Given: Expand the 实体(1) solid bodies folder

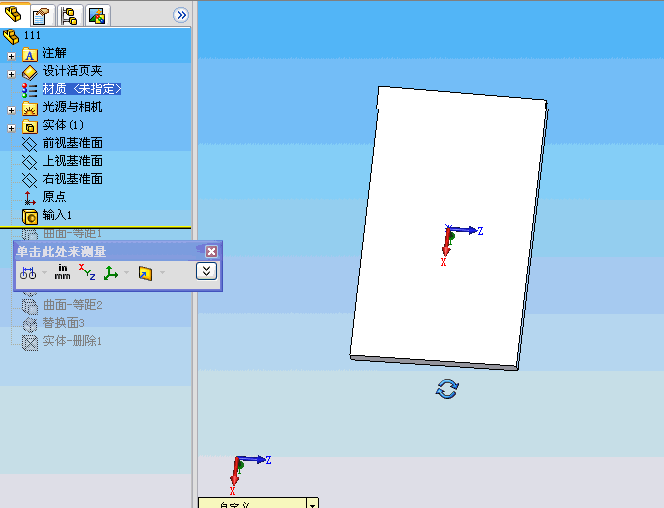Looking at the screenshot, I should pyautogui.click(x=11, y=128).
